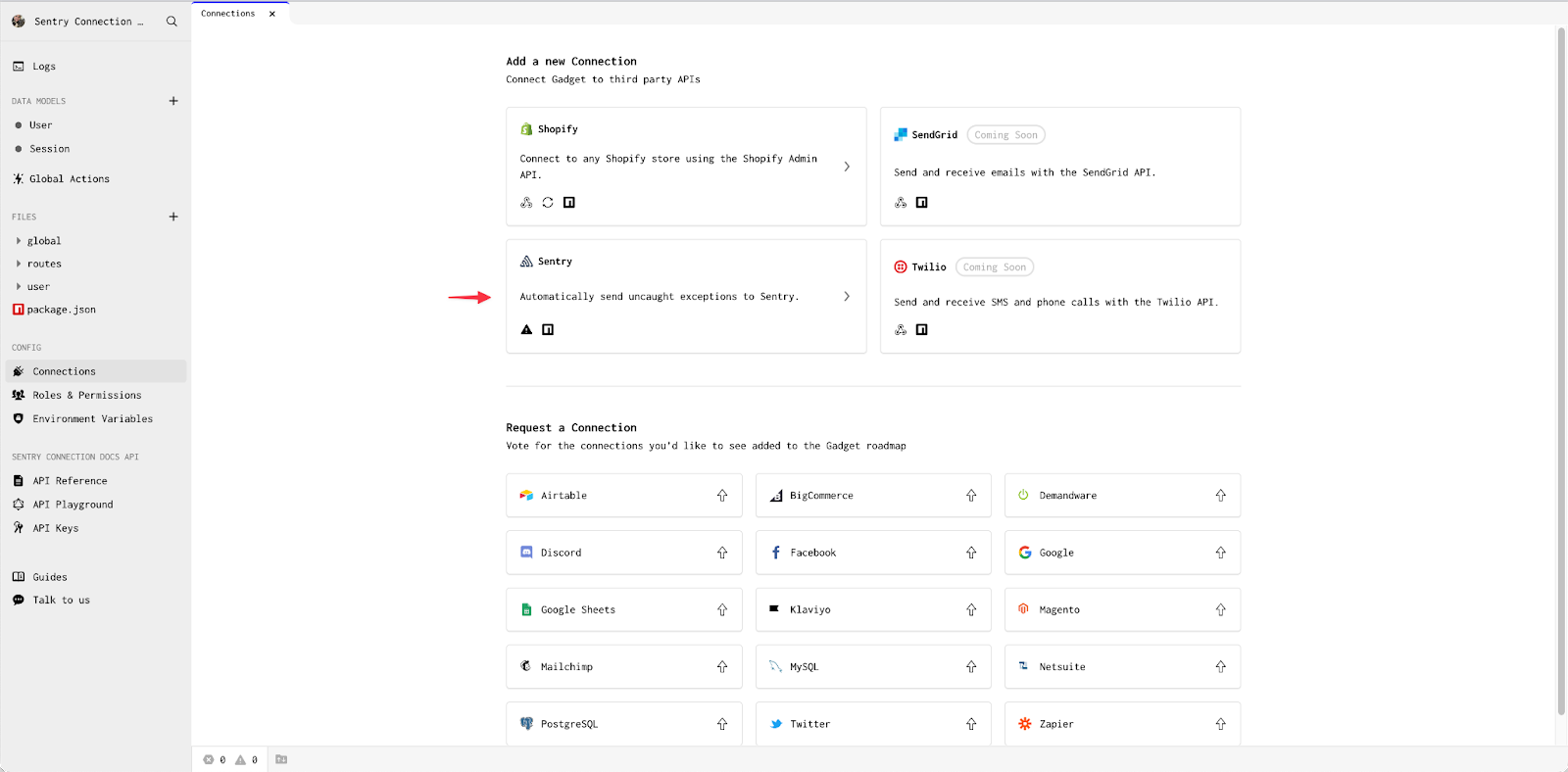
Task: Upvote the Discord connection request
Action: (x=722, y=553)
